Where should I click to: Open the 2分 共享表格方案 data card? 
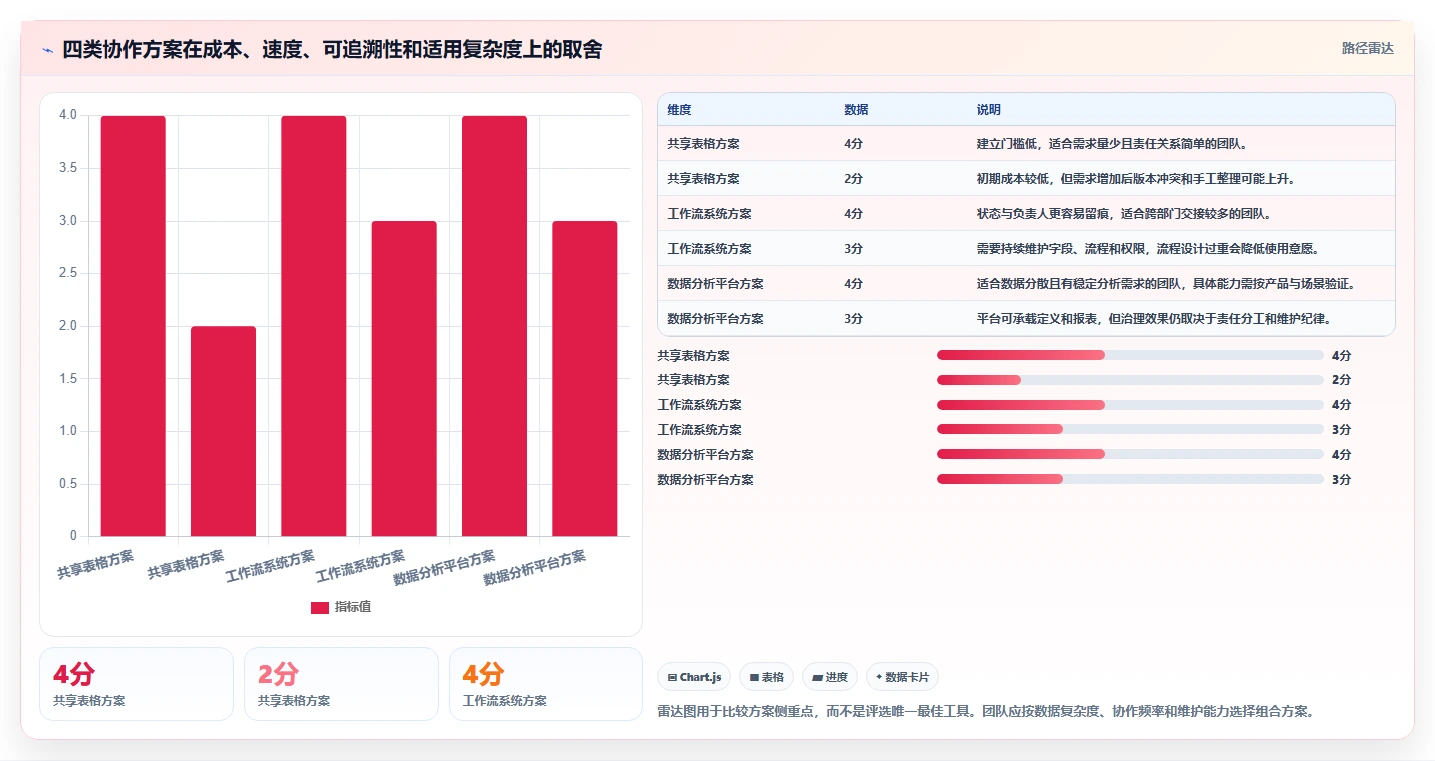(341, 684)
